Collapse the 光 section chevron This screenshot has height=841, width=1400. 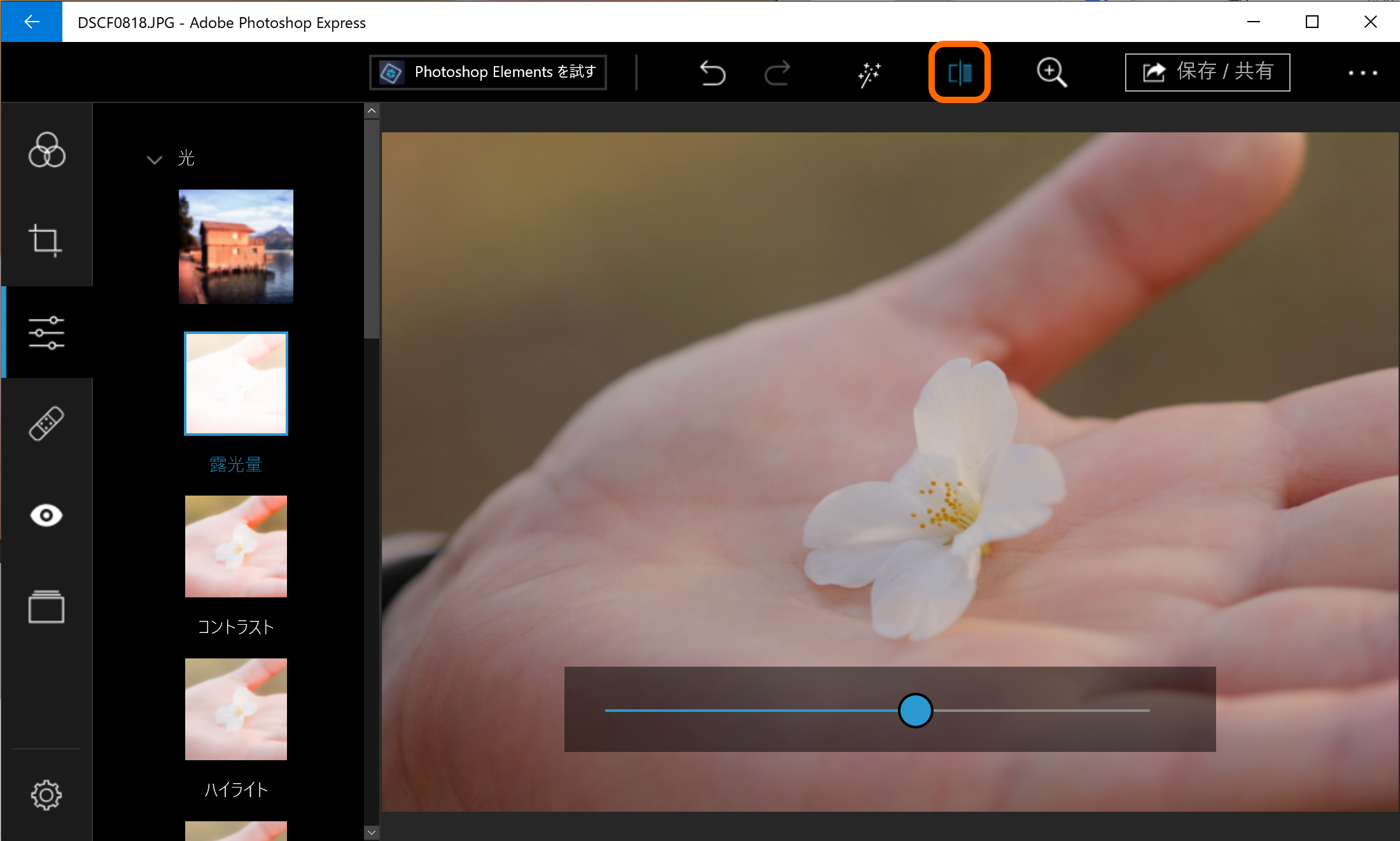(155, 159)
